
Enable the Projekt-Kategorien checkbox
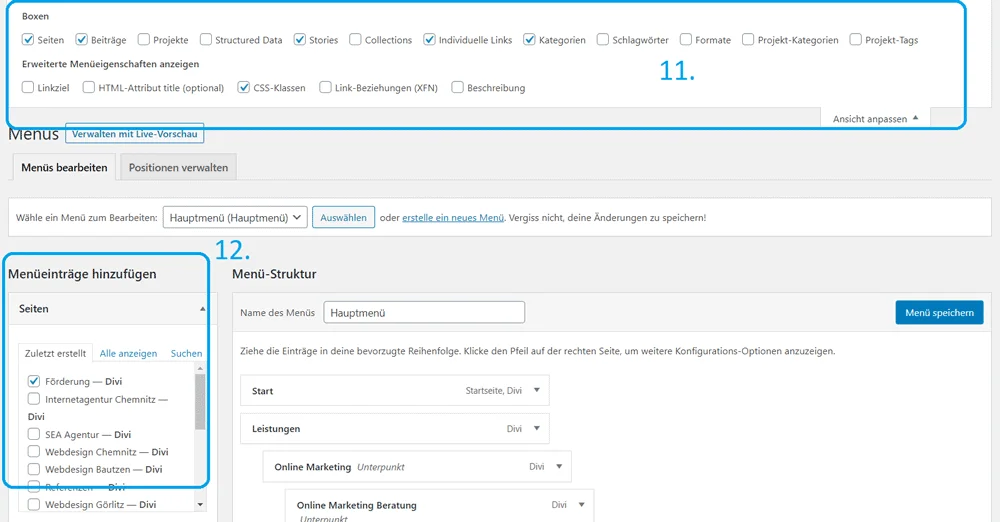pos(748,40)
